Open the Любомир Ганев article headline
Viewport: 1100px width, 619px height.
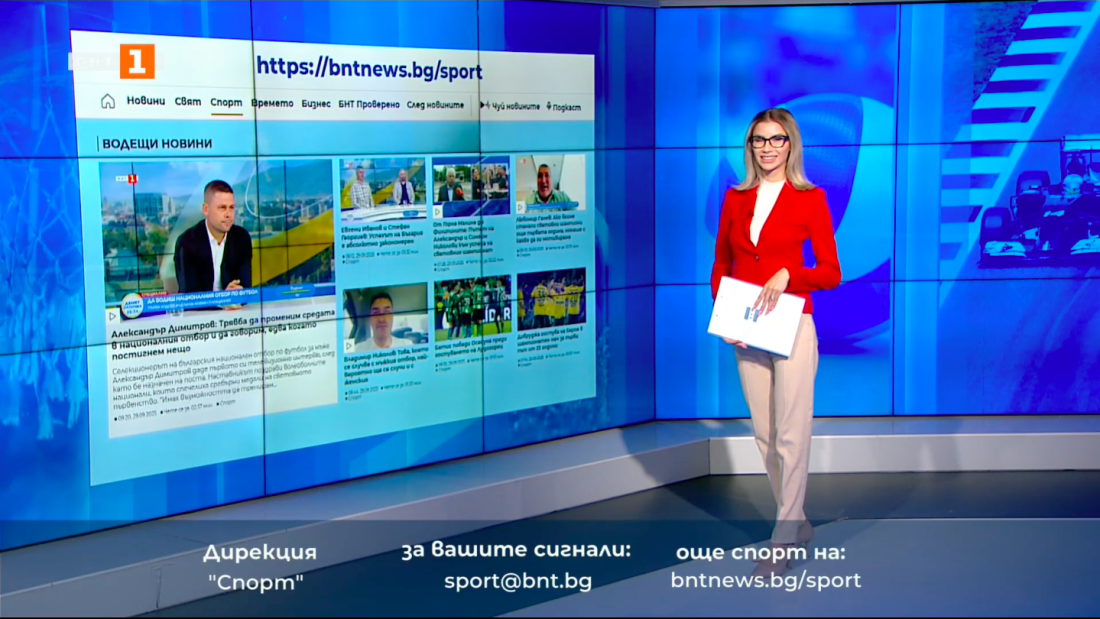[x=551, y=230]
